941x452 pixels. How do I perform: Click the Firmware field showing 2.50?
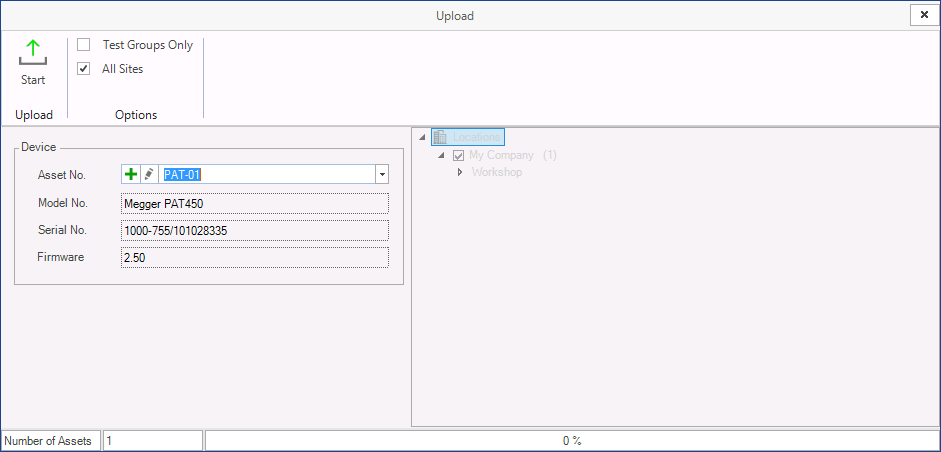(x=254, y=258)
